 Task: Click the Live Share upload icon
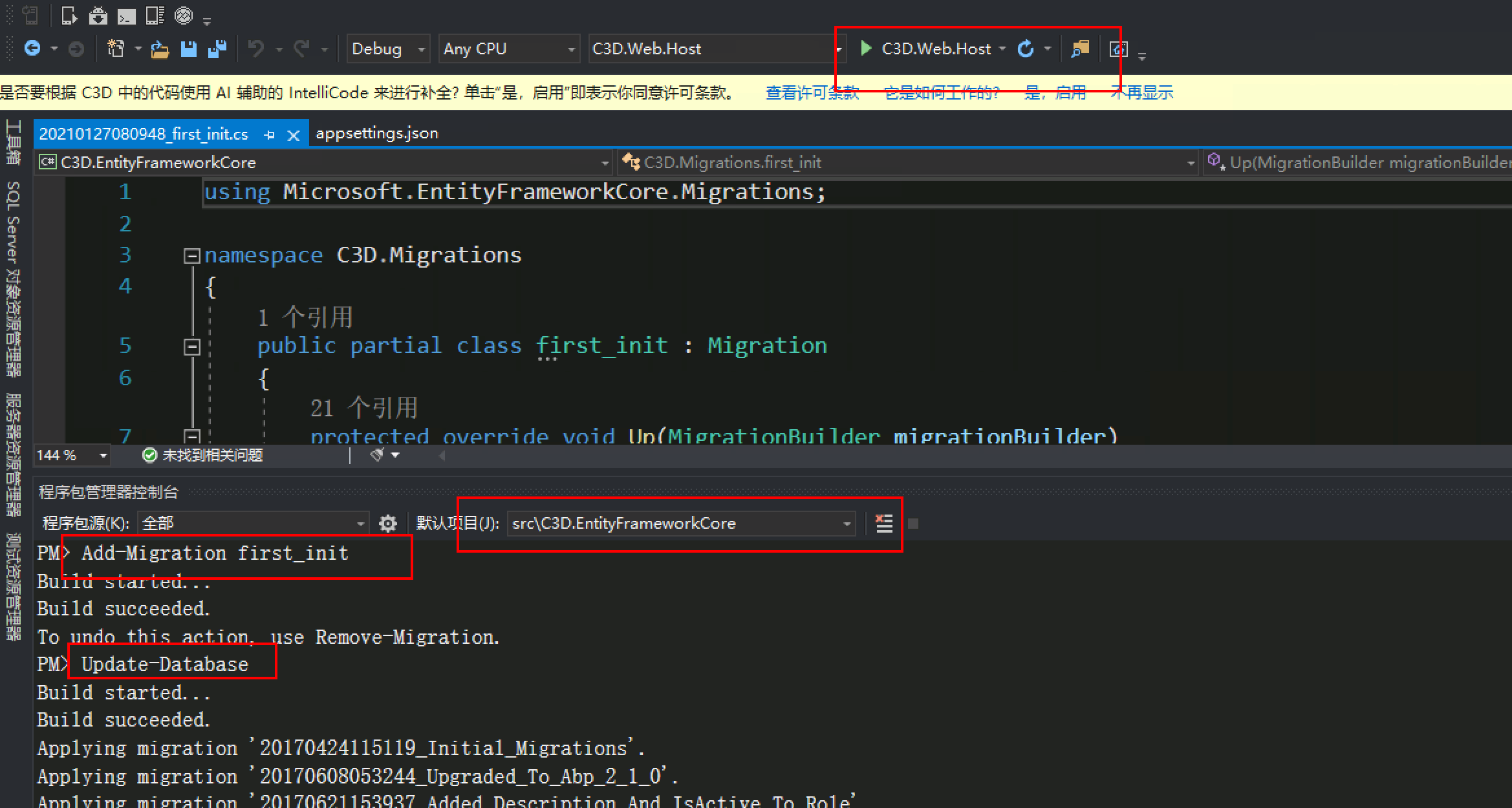(x=1118, y=49)
